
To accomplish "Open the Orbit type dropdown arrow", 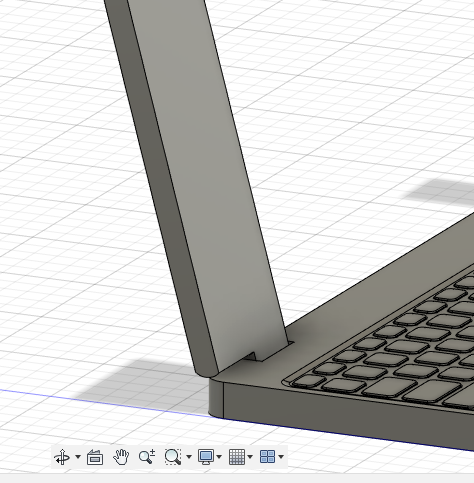I will click(x=78, y=456).
